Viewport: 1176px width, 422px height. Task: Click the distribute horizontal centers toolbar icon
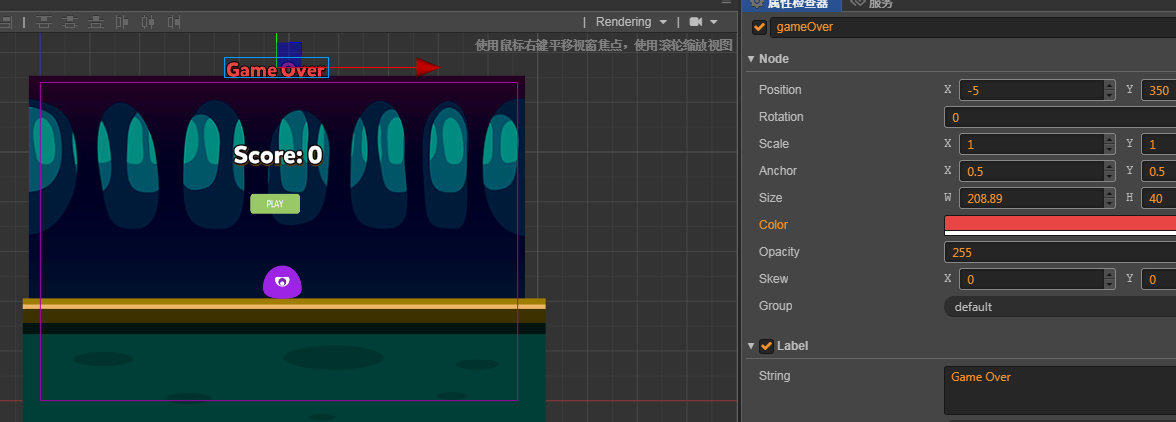(x=148, y=22)
